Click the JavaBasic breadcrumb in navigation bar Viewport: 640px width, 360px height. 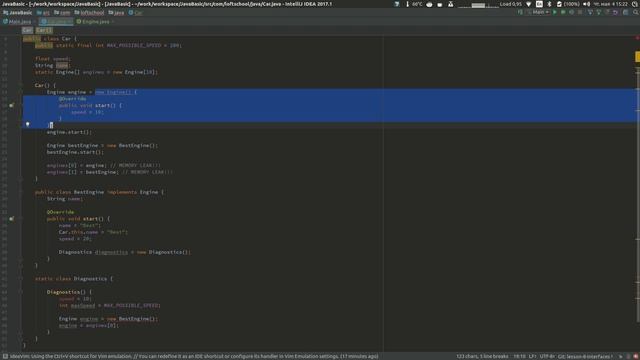pos(17,13)
